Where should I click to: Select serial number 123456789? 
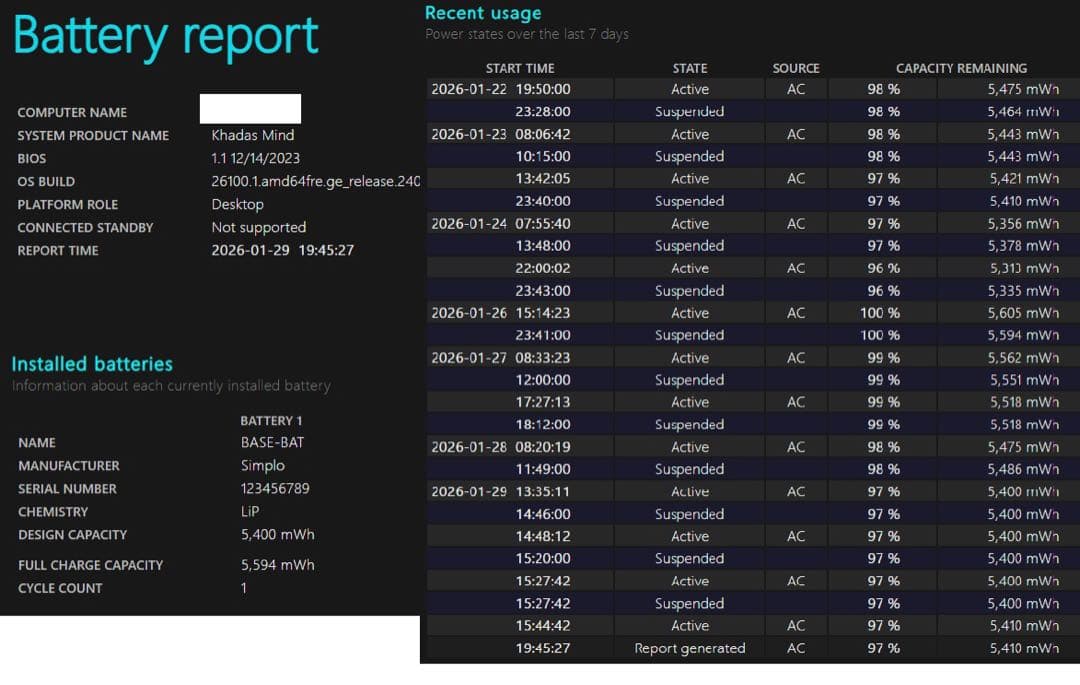click(x=276, y=488)
